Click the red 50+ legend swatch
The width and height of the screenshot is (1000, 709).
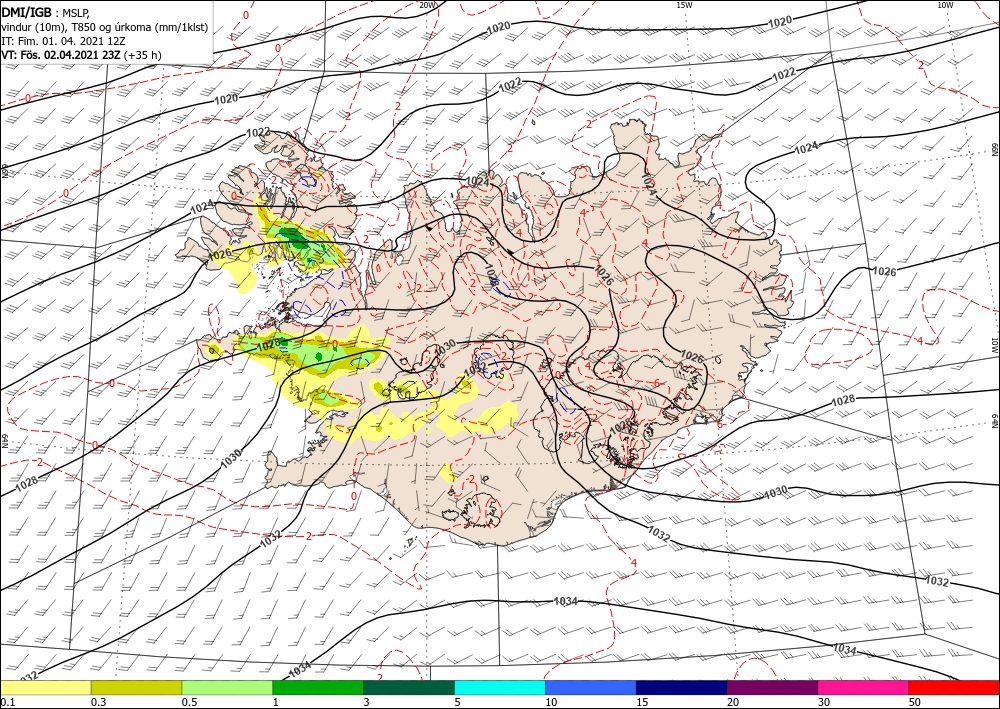(954, 687)
